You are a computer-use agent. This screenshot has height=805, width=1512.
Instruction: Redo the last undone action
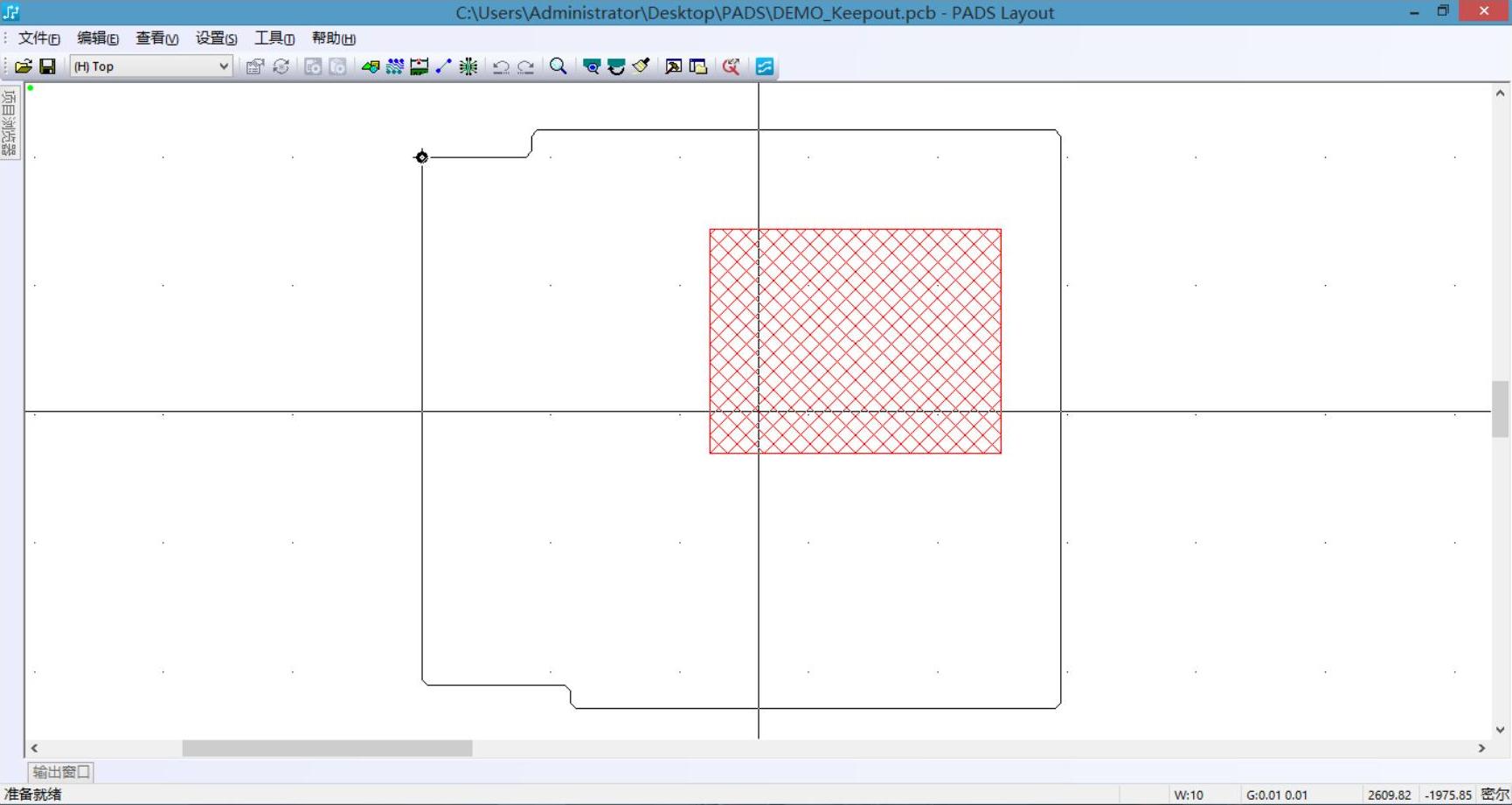pos(525,66)
